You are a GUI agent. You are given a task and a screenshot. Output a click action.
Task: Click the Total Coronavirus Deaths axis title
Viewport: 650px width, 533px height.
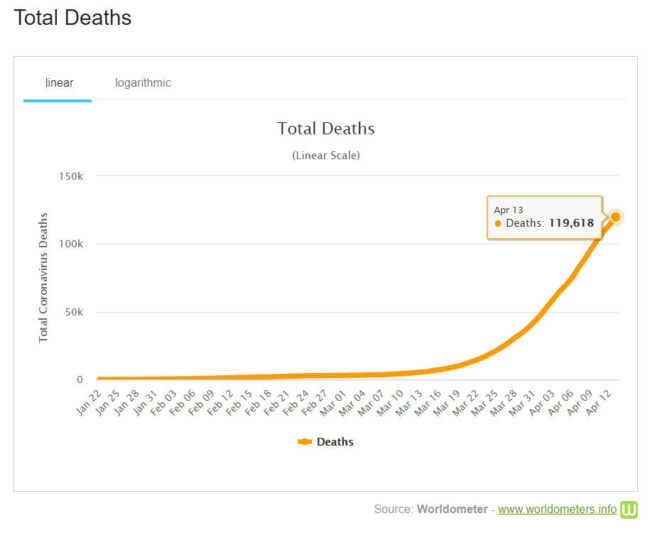(x=44, y=277)
